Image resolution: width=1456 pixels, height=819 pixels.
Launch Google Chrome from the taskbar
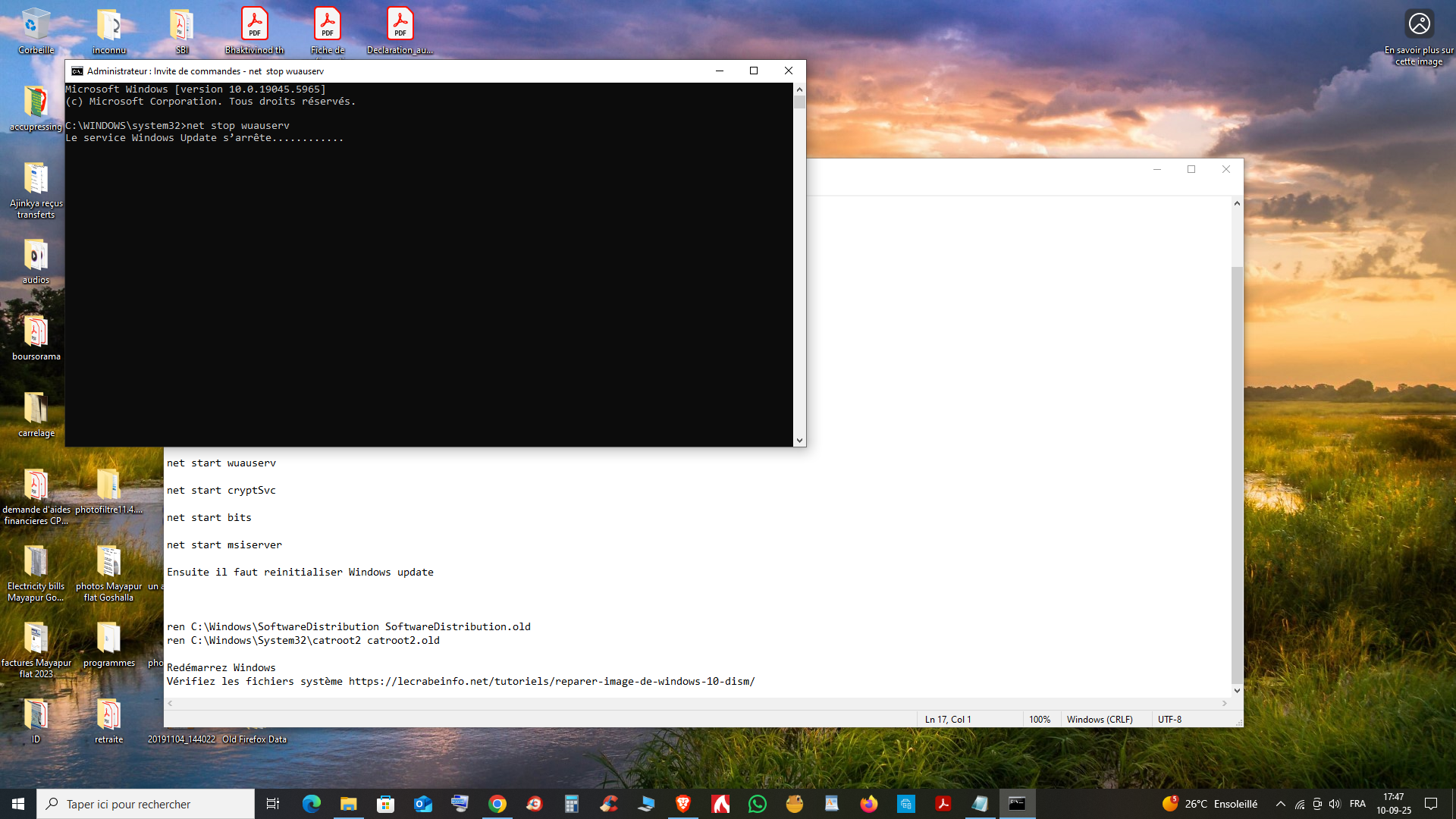tap(497, 804)
